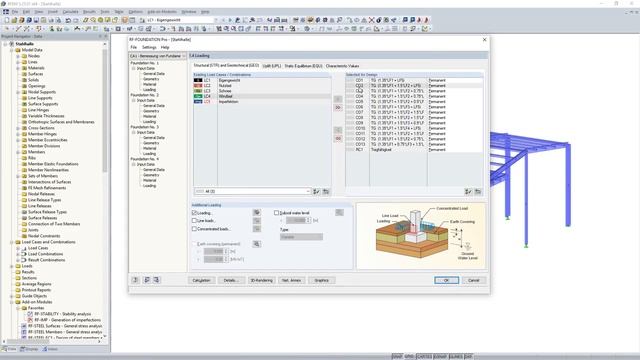Click invert selection icon under existing load cases list
This screenshot has width=640, height=360.
(x=326, y=191)
